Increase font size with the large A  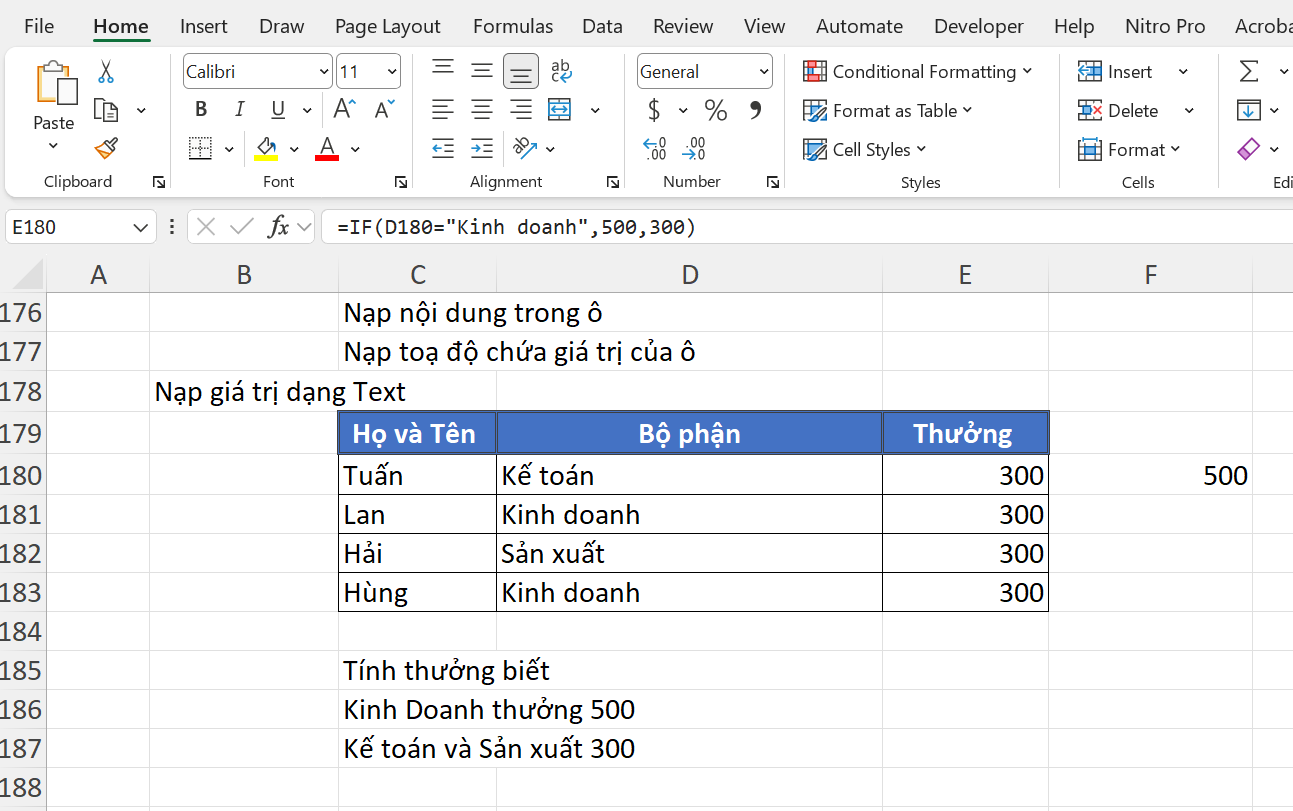coord(345,109)
